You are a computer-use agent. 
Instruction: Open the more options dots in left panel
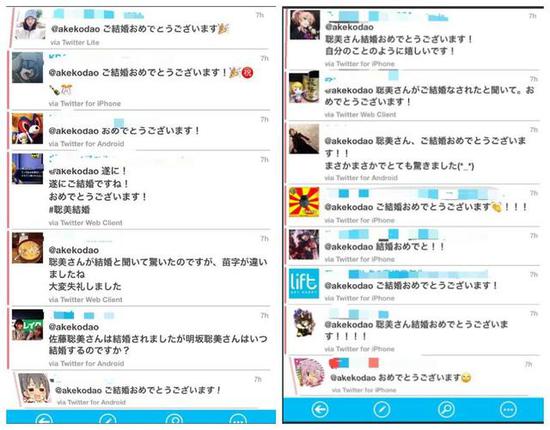[x=238, y=419]
